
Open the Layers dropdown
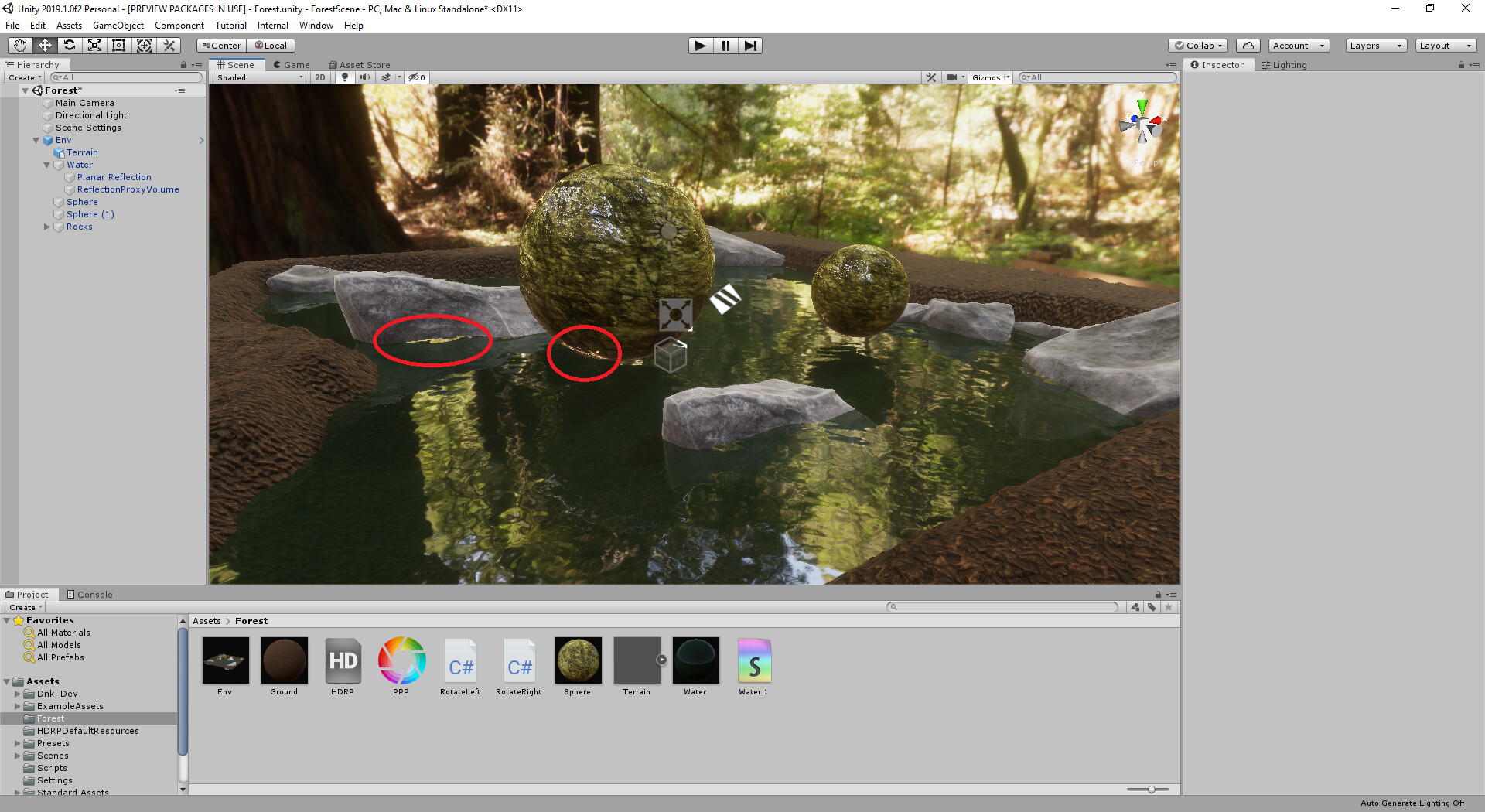pyautogui.click(x=1375, y=46)
